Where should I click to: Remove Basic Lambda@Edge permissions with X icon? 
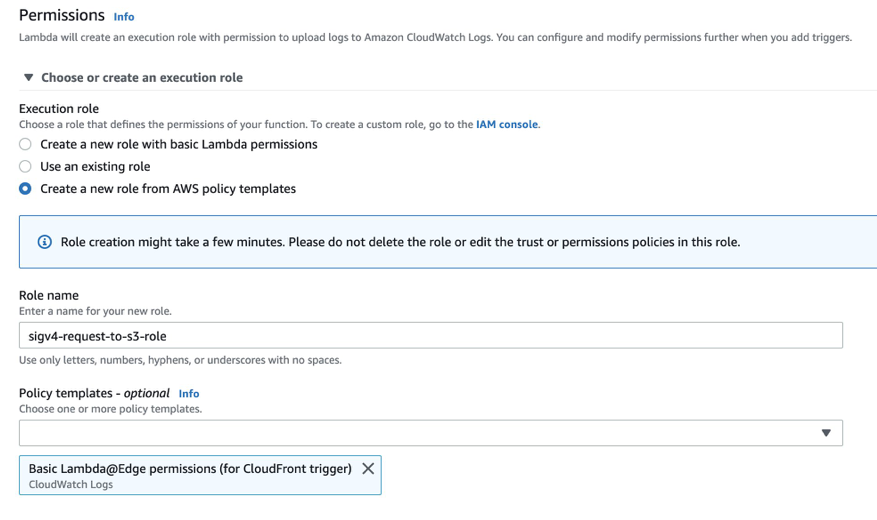pyautogui.click(x=368, y=468)
